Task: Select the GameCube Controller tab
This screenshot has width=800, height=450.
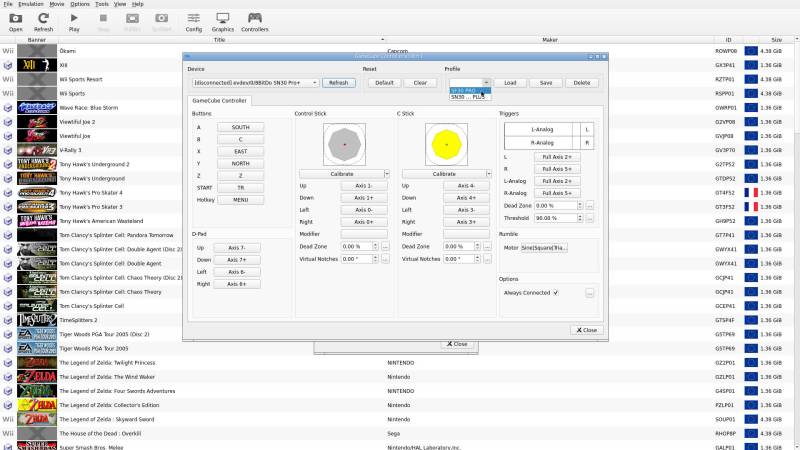Action: point(219,101)
